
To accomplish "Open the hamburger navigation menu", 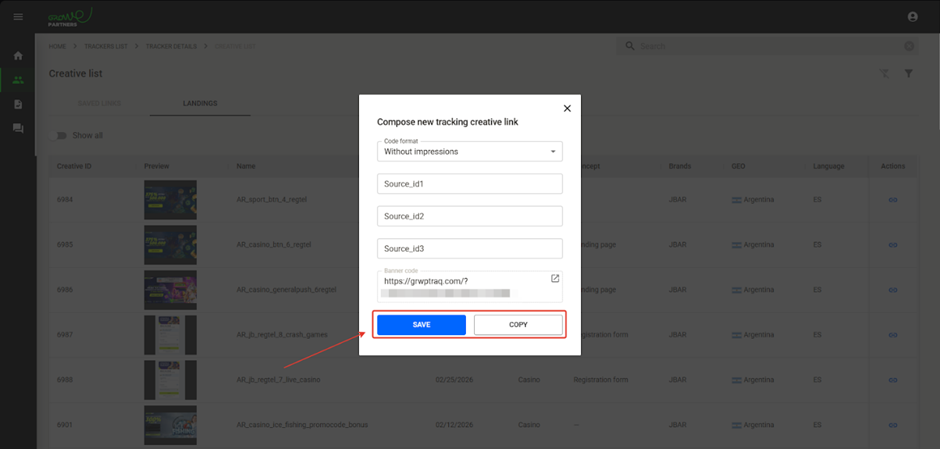I will click(18, 17).
